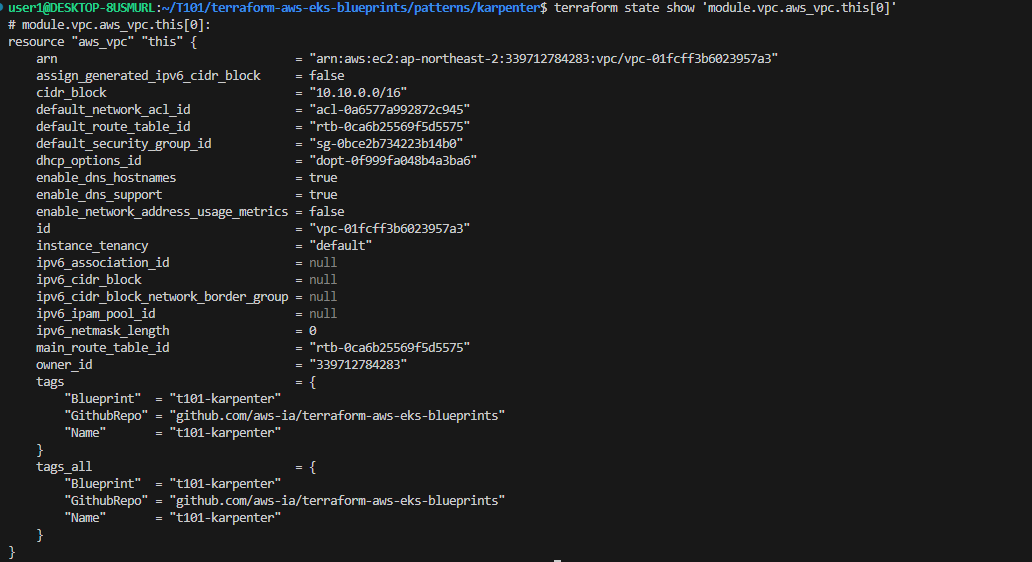
Task: Click the value "acl-0a6577a992872c945"
Action: 390,110
